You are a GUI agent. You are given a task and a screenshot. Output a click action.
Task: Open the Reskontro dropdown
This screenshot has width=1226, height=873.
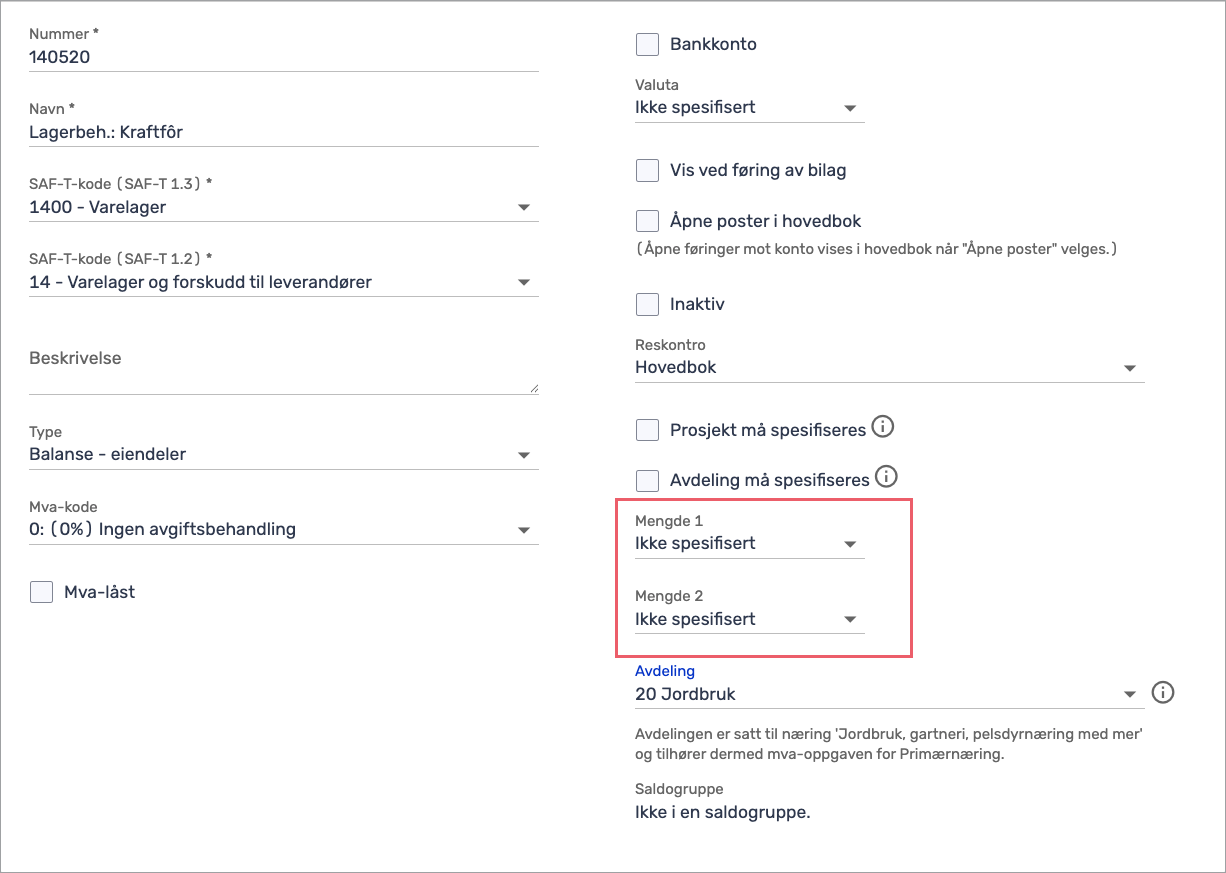[889, 368]
